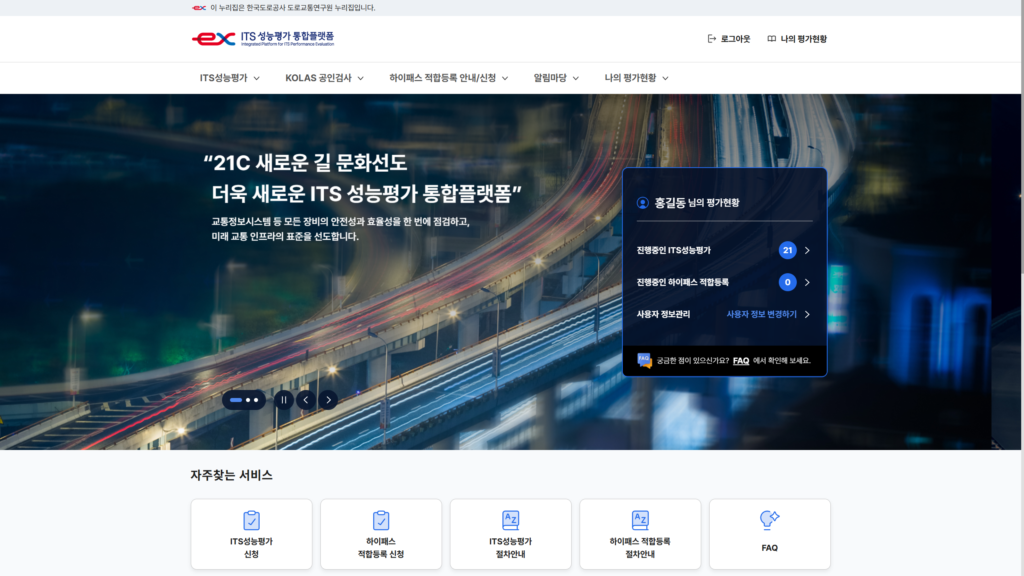
Task: Click the clipboard icon for ITS성능평가 신청
Action: pos(251,520)
